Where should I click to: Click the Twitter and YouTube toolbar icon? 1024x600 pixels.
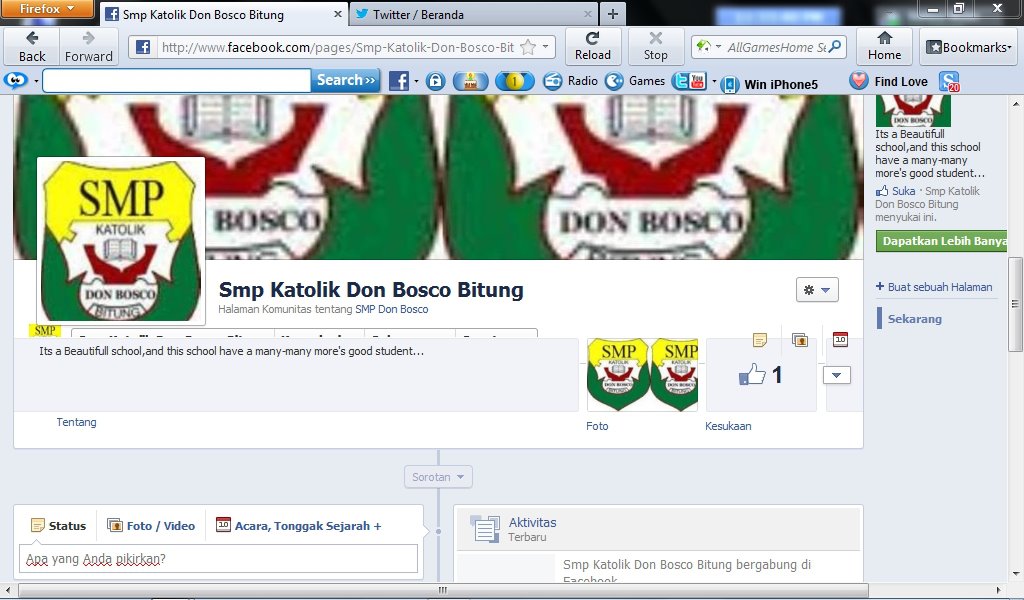690,81
